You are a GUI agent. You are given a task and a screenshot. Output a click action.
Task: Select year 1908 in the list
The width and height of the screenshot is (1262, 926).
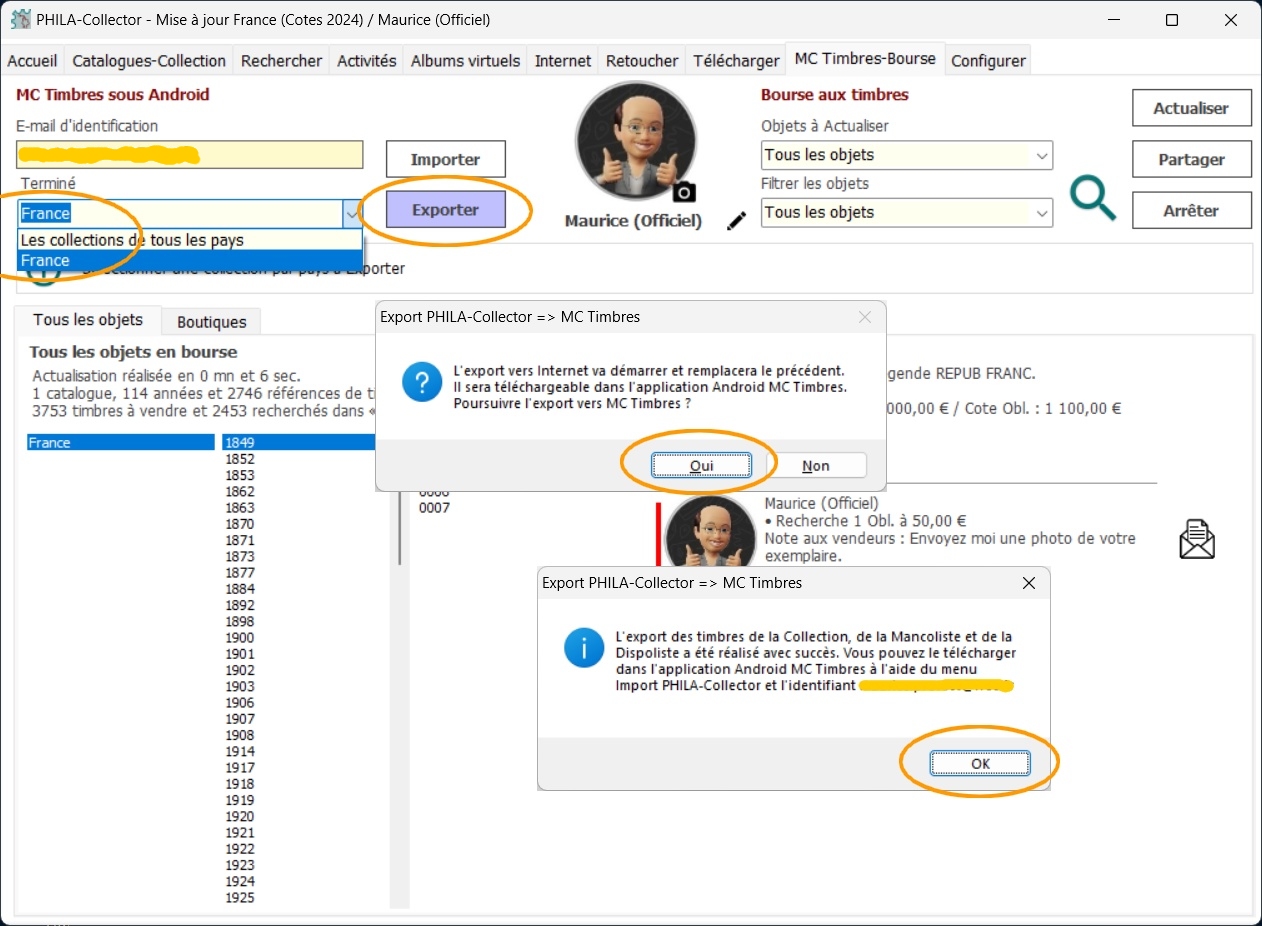[240, 735]
